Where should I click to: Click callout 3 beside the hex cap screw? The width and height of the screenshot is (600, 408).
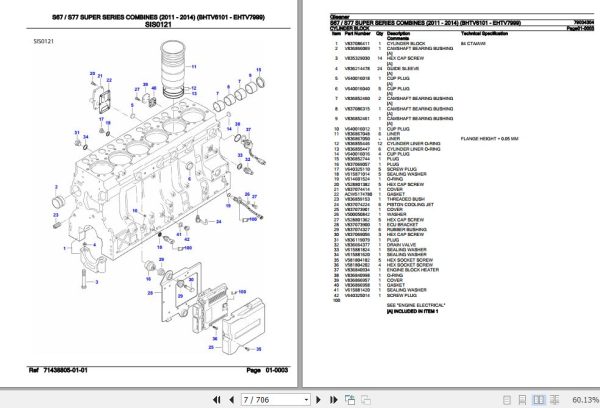click(96, 282)
